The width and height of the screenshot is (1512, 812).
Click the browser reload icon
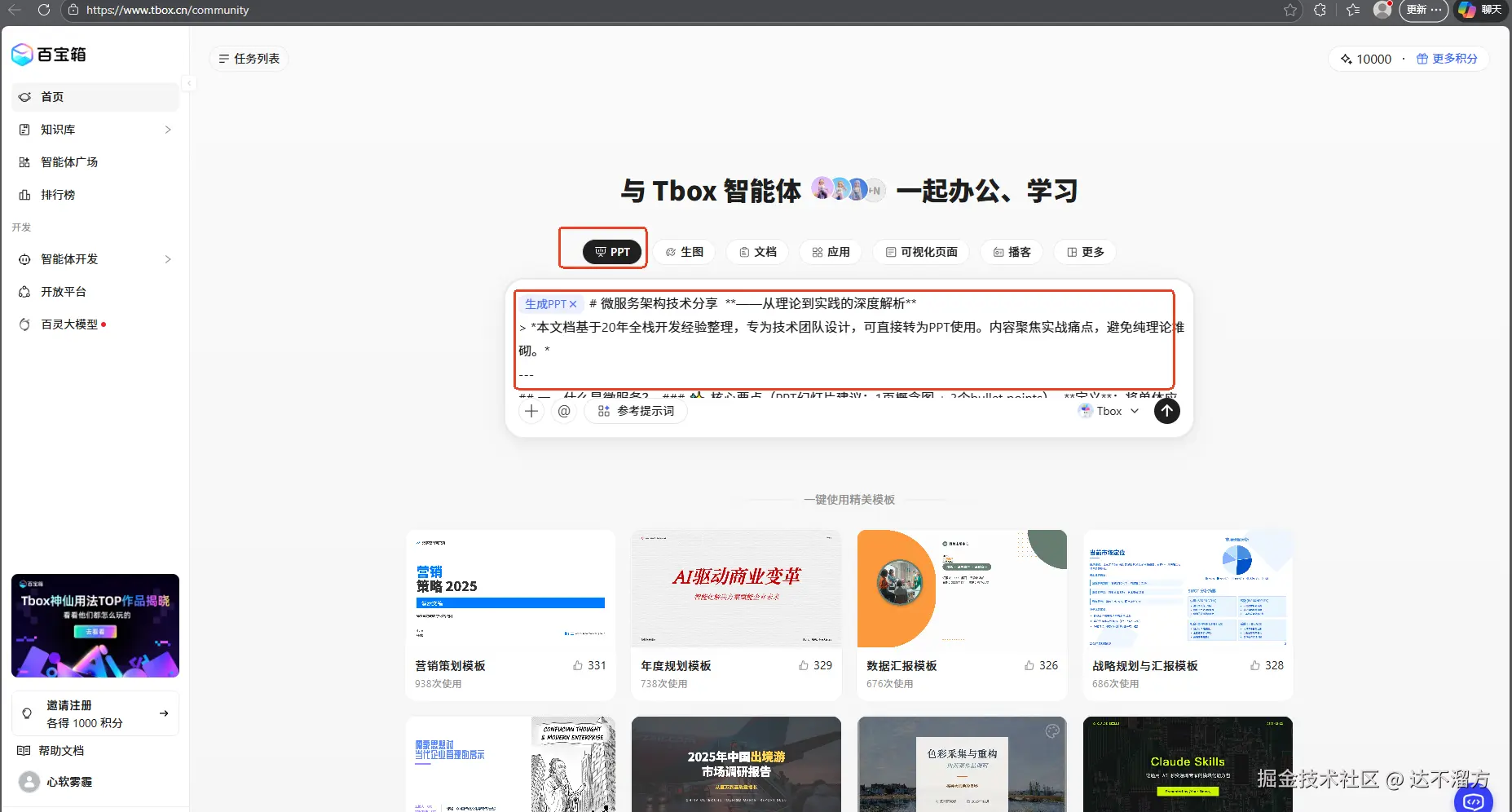pos(44,10)
